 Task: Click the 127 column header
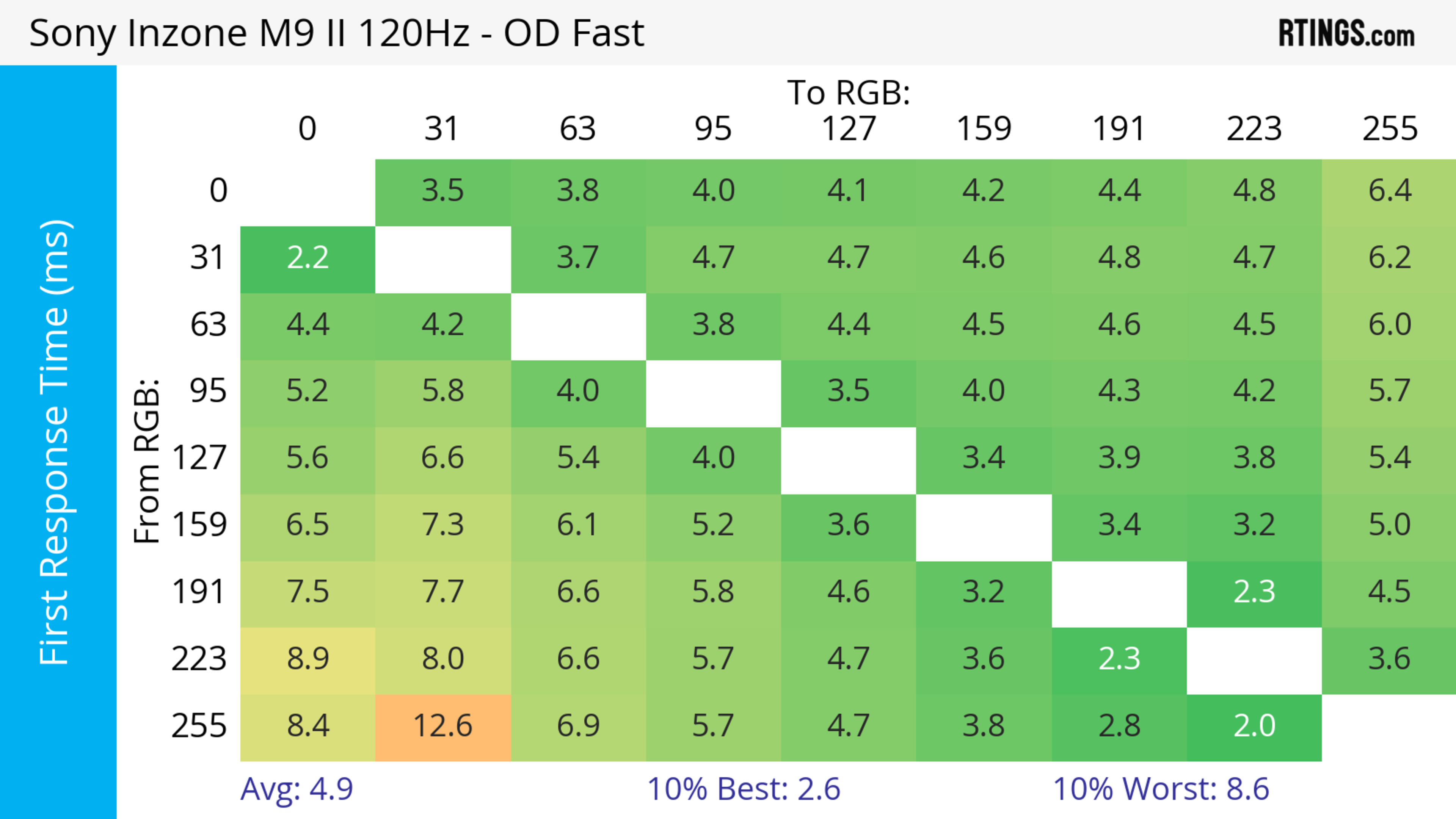(849, 129)
